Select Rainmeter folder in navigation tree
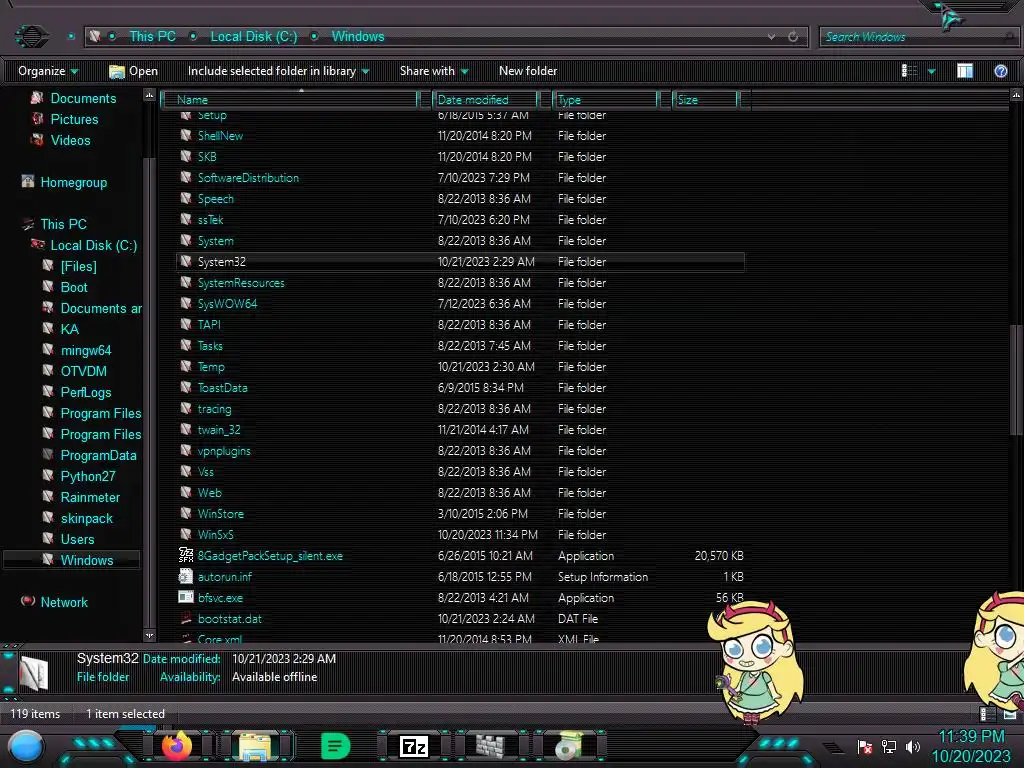Image resolution: width=1024 pixels, height=768 pixels. tap(90, 497)
